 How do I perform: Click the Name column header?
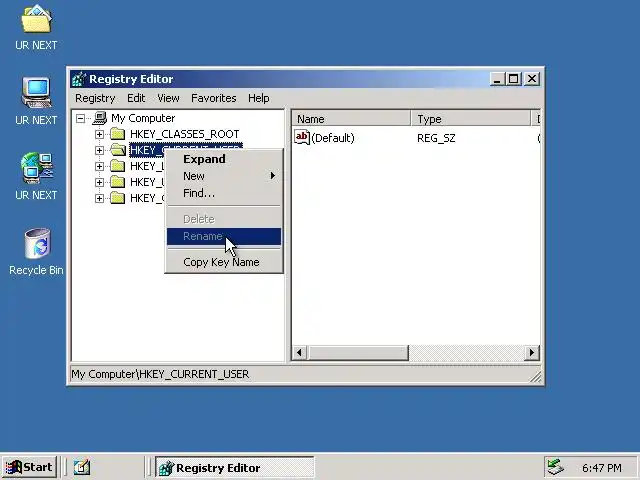click(x=351, y=119)
